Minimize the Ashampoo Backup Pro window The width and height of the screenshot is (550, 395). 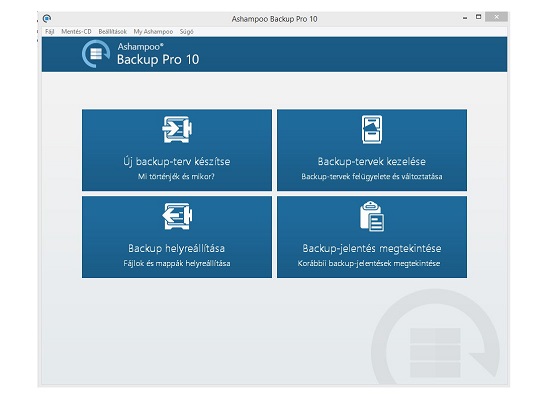(465, 17)
